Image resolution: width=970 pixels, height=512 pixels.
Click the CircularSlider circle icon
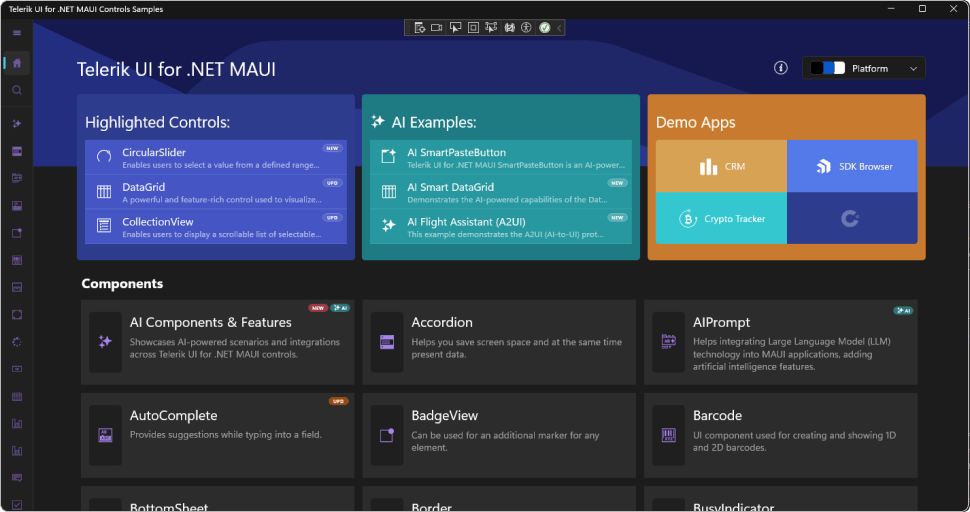point(104,156)
